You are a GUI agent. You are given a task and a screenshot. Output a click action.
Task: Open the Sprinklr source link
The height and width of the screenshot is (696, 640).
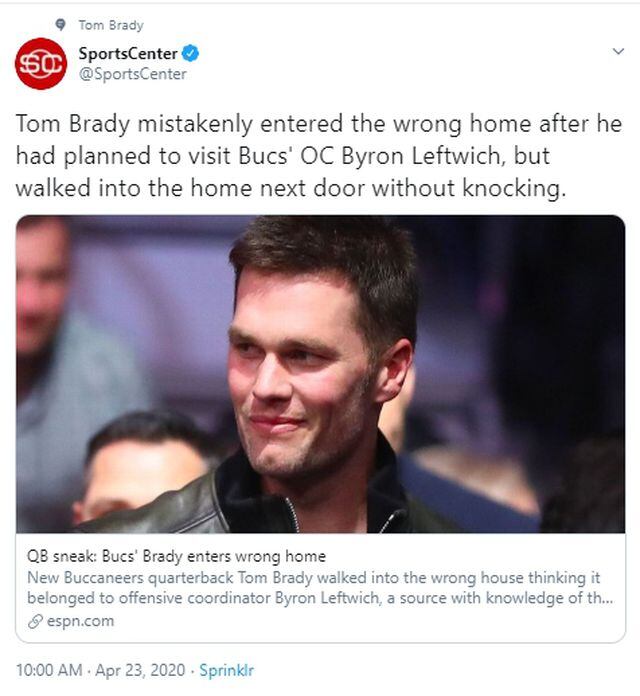click(x=226, y=670)
